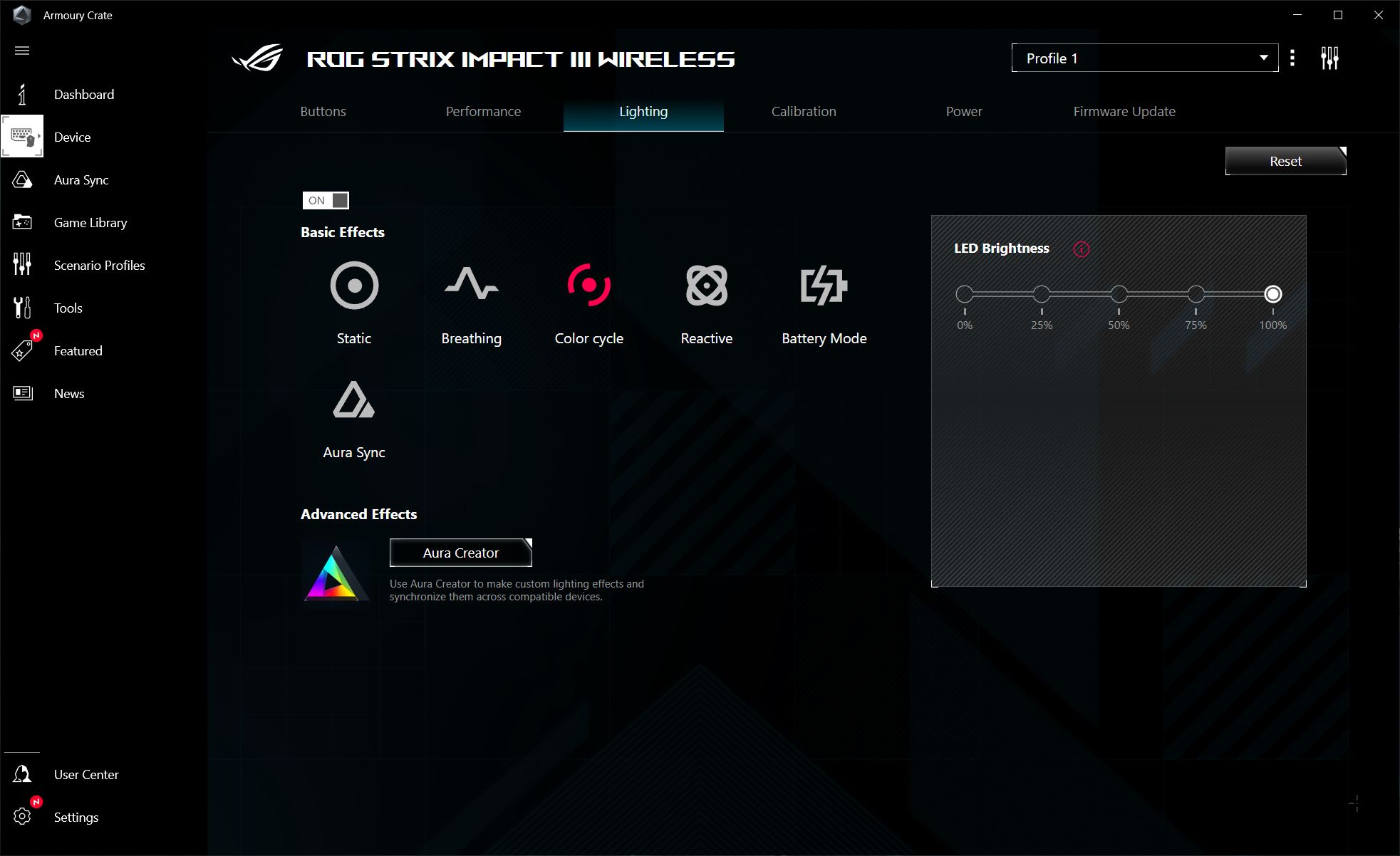
Task: Maximize the Armoury Crate window
Action: pyautogui.click(x=1338, y=15)
